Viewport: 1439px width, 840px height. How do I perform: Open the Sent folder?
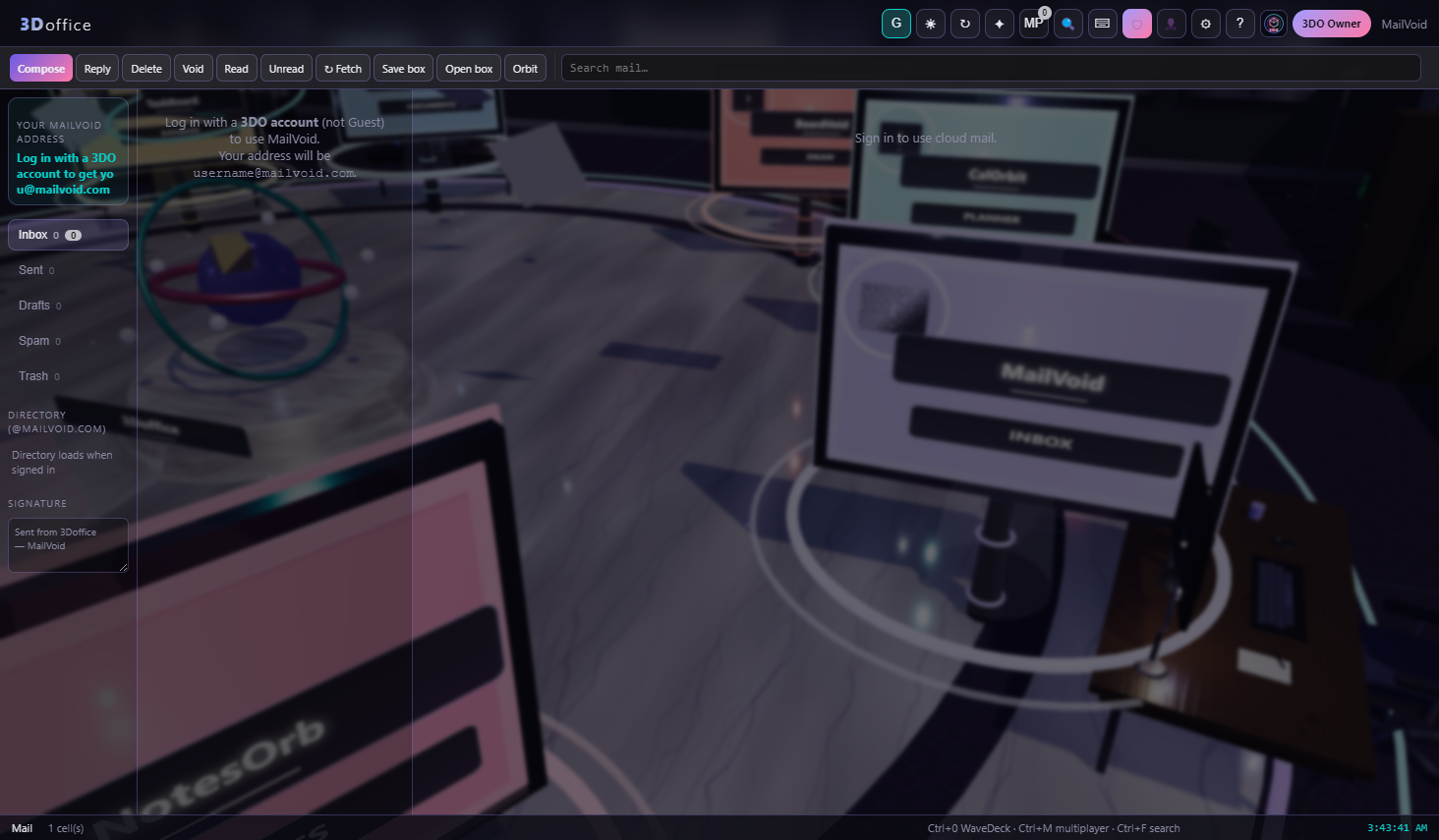pyautogui.click(x=68, y=270)
